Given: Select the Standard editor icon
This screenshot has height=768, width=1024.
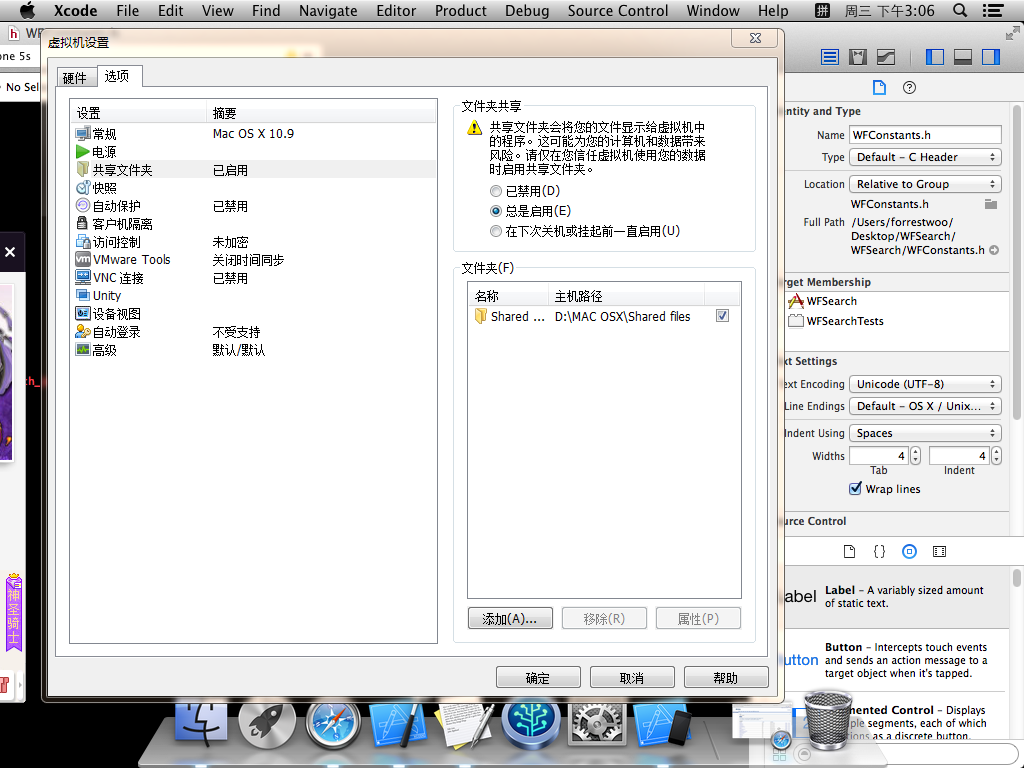Looking at the screenshot, I should pos(830,57).
